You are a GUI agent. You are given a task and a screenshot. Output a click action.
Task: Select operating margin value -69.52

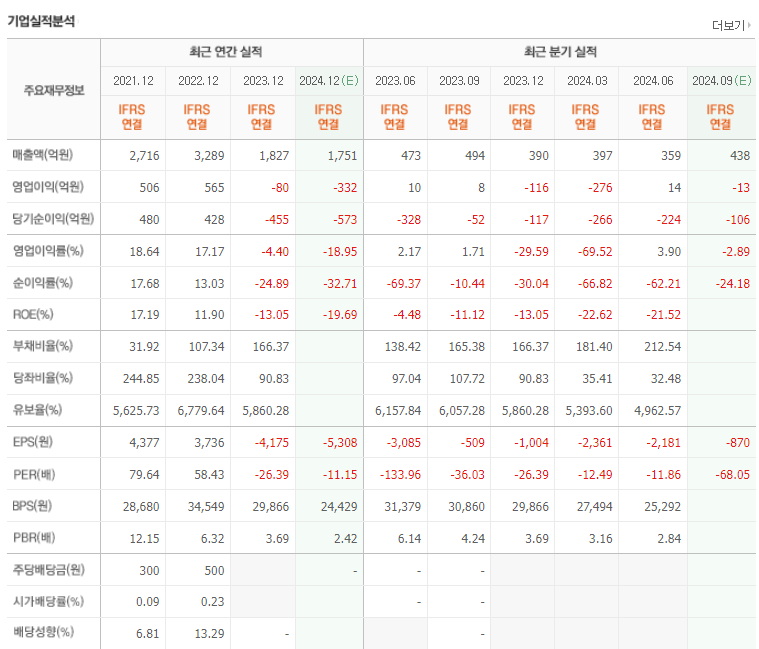point(595,252)
